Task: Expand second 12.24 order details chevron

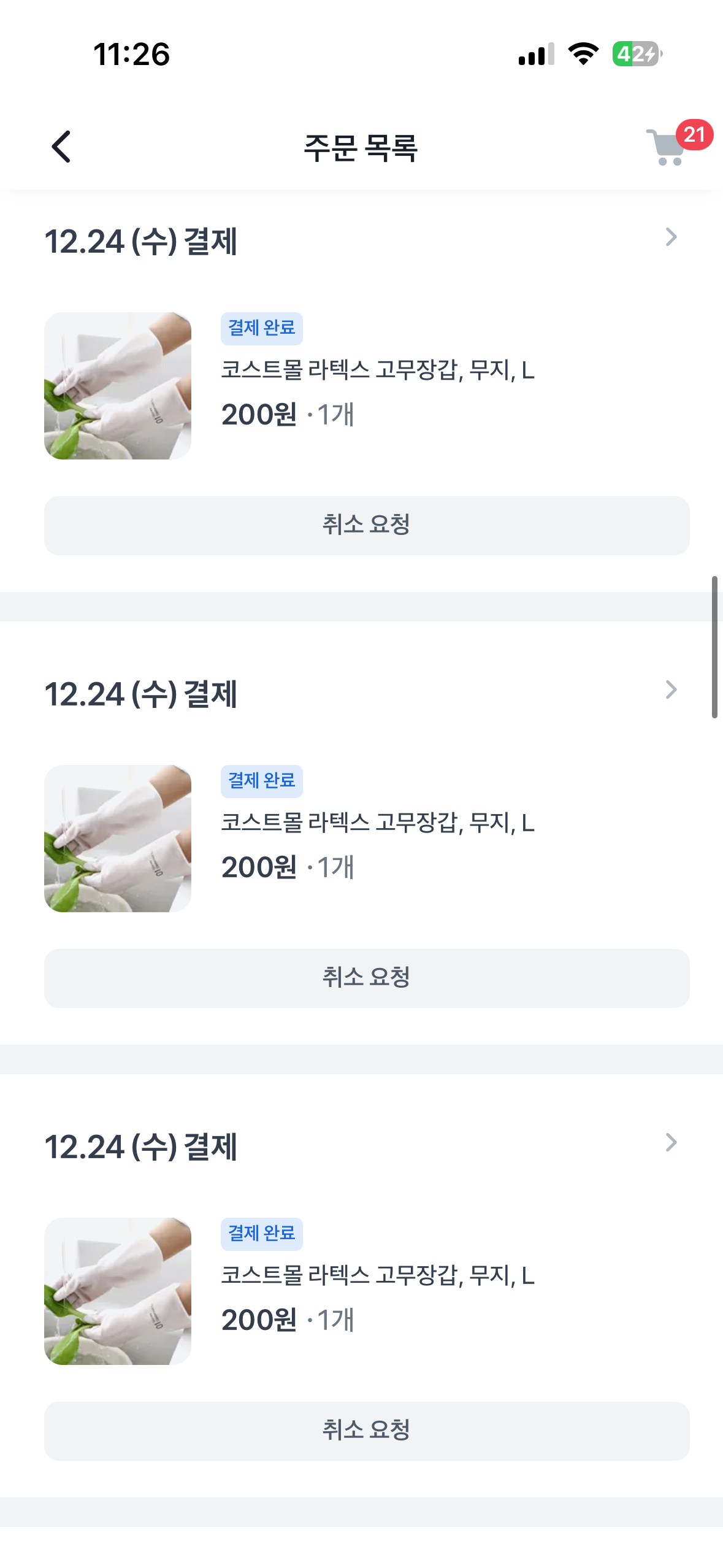Action: click(671, 690)
